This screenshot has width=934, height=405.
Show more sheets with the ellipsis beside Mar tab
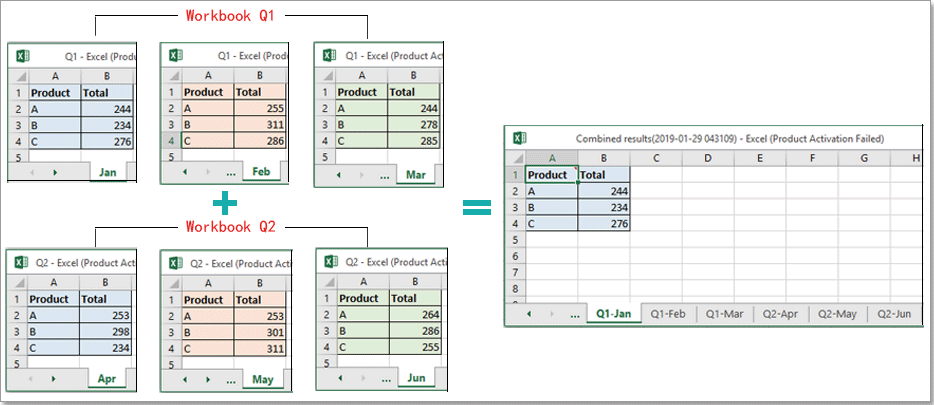point(382,175)
